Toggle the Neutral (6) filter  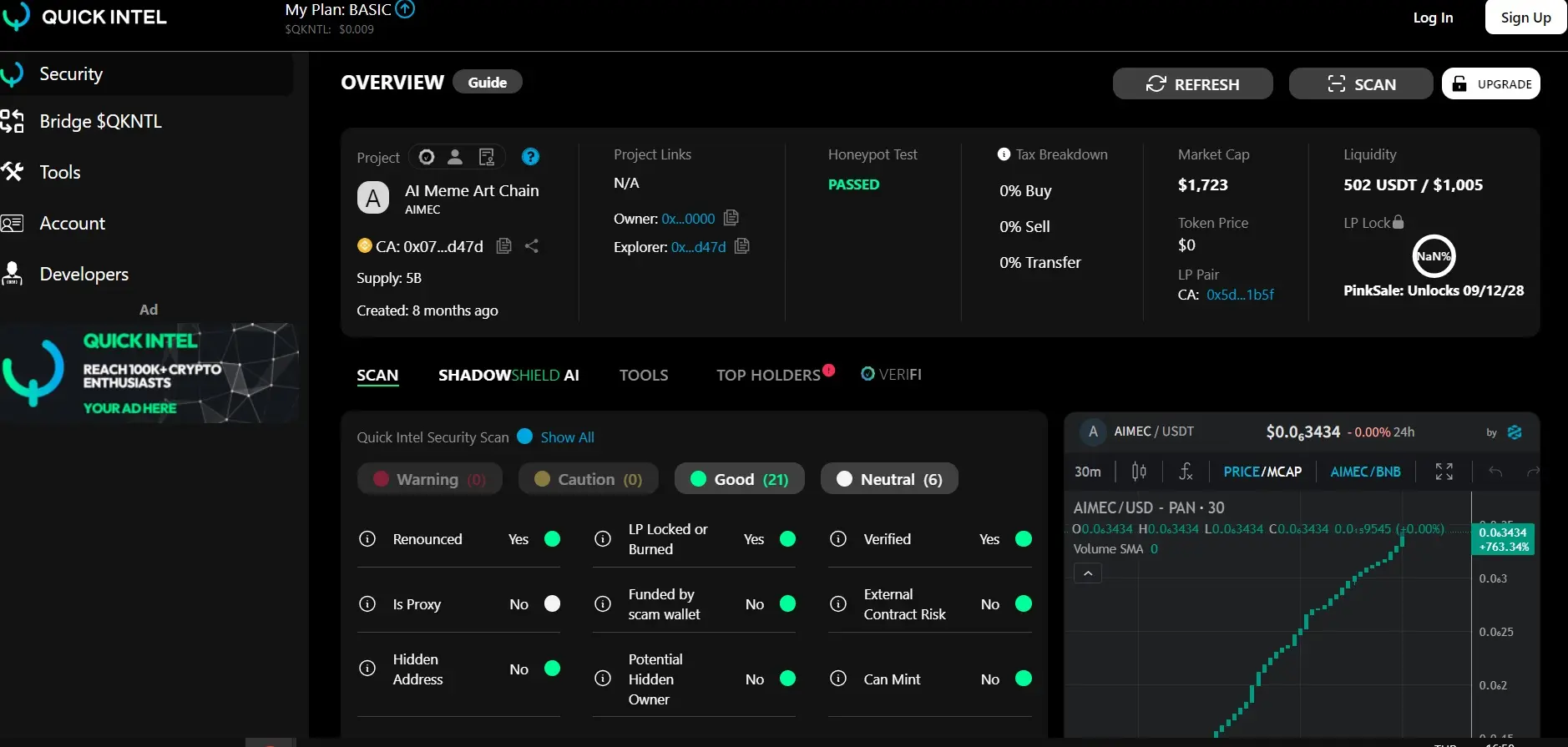coord(889,479)
